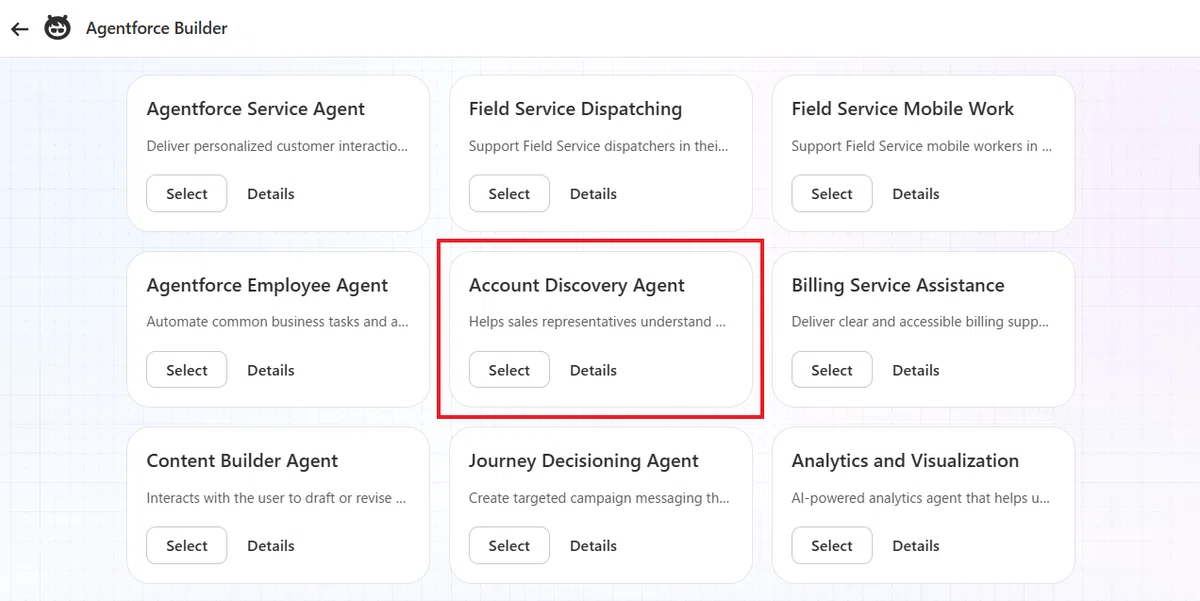Click the 'Account Discovery Agent' card title
The image size is (1200, 601).
[577, 285]
